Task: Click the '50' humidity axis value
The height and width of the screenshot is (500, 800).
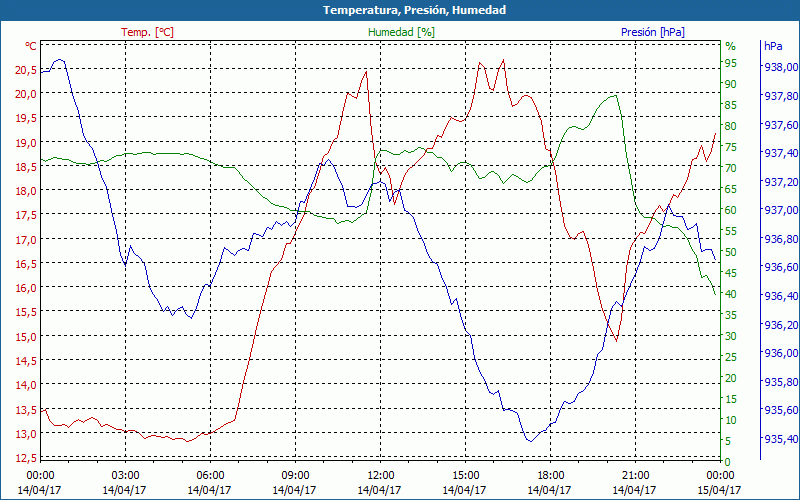Action: click(731, 252)
